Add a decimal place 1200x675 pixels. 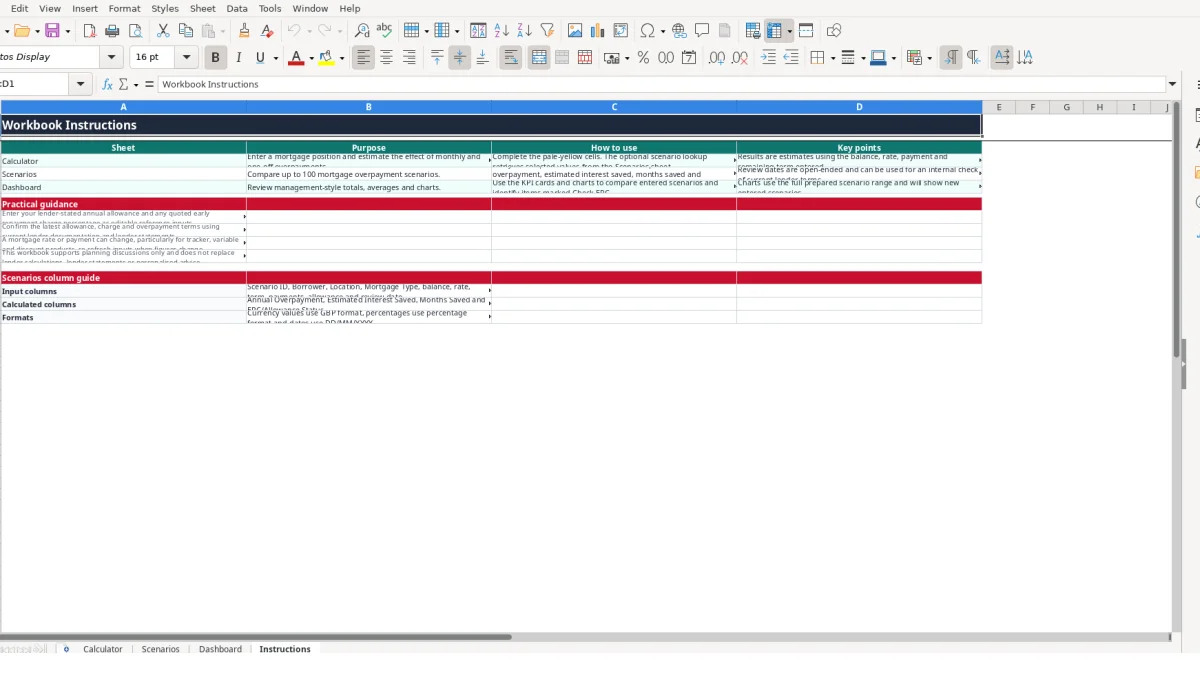coord(717,58)
